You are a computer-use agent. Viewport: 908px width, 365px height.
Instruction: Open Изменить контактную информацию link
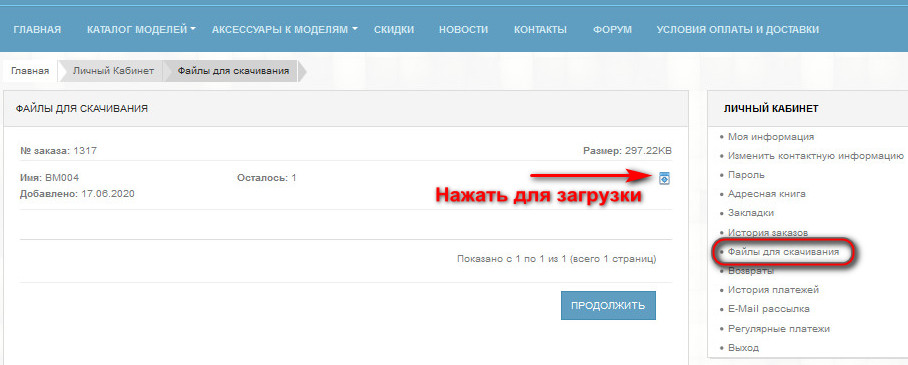(815, 156)
